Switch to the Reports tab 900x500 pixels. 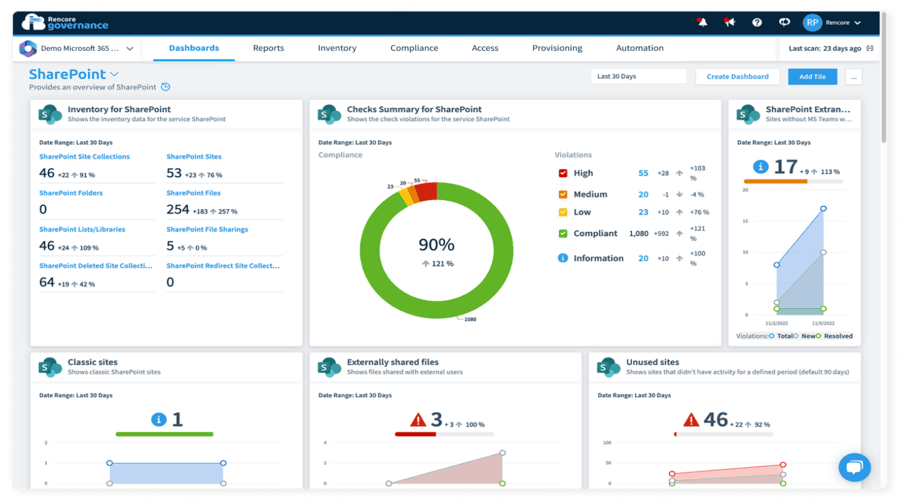(268, 48)
